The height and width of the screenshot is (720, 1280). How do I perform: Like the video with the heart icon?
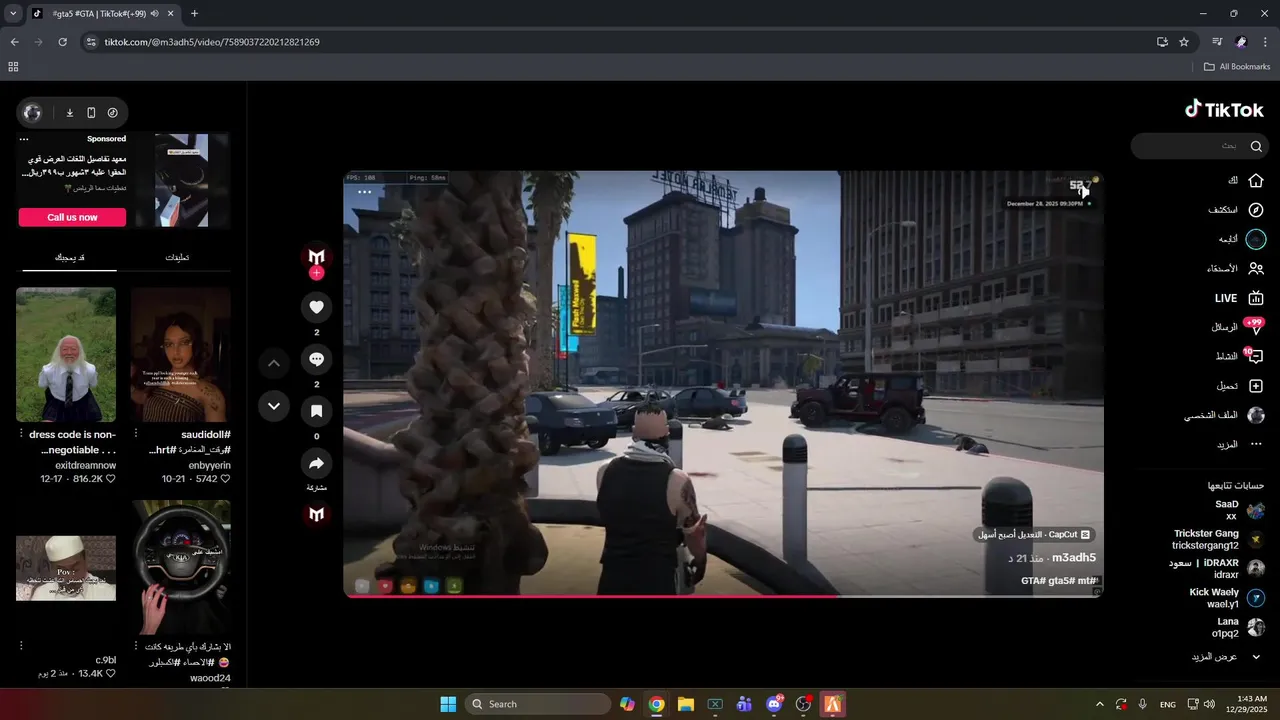(316, 307)
